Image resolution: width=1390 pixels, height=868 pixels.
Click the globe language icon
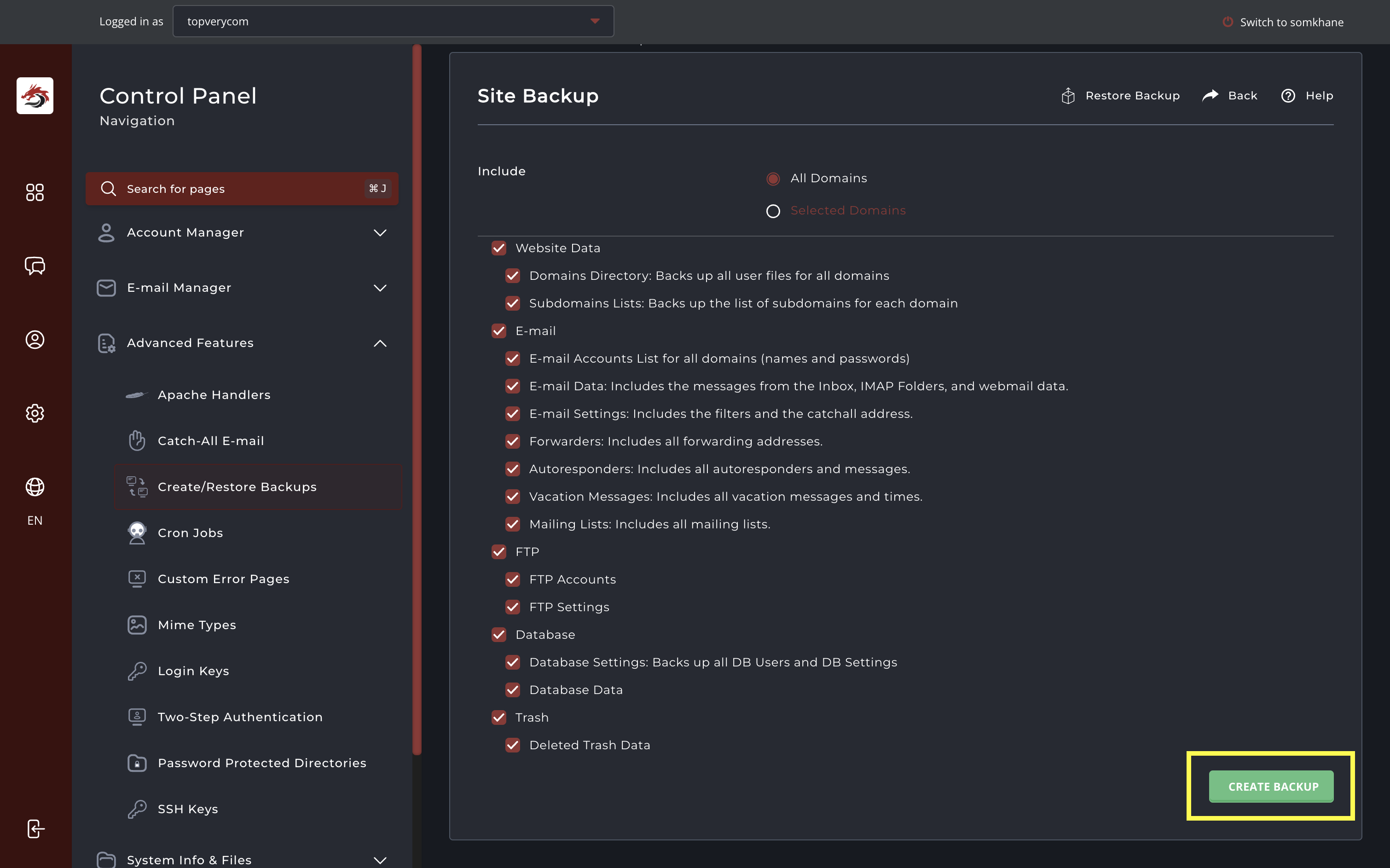pos(35,487)
